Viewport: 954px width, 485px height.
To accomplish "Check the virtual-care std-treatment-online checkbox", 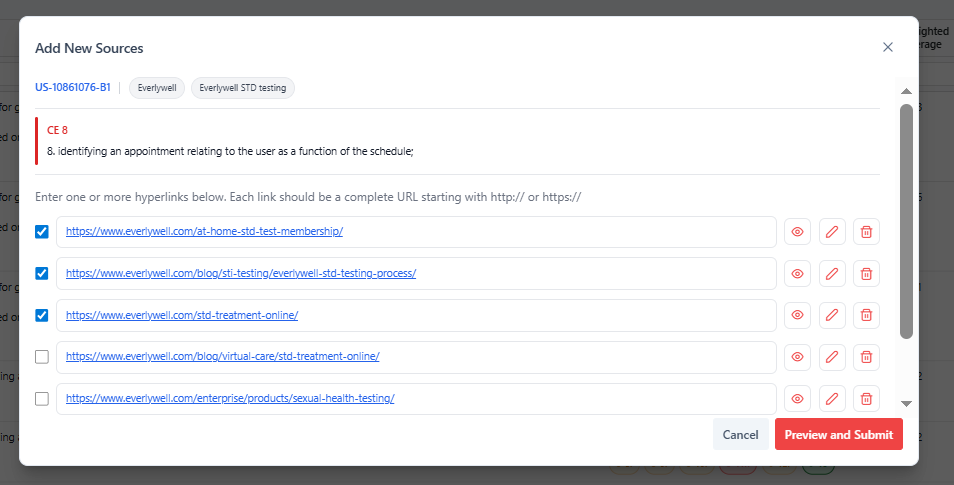I will click(x=42, y=357).
